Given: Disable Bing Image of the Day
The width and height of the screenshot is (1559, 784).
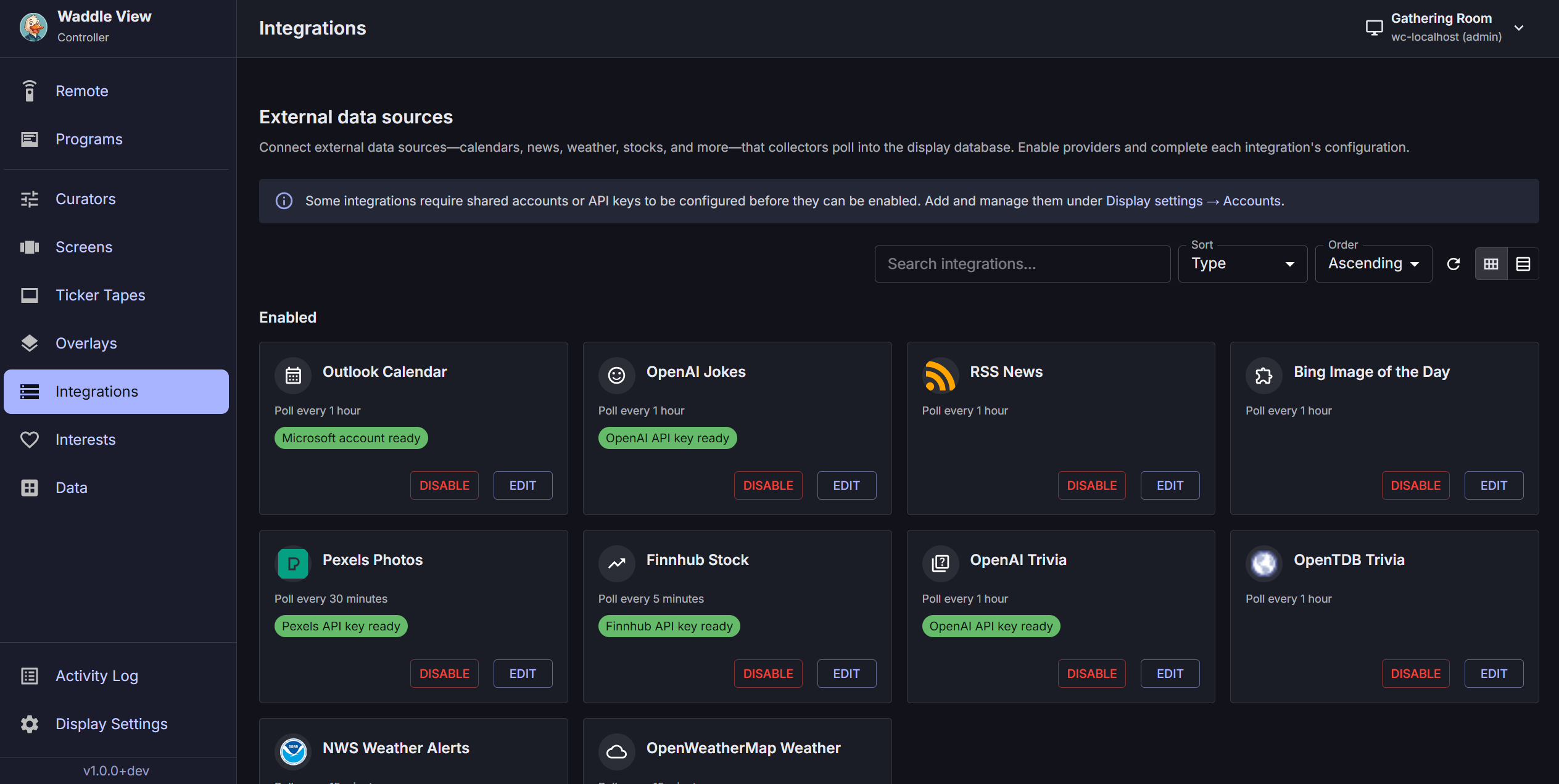Looking at the screenshot, I should pos(1415,485).
